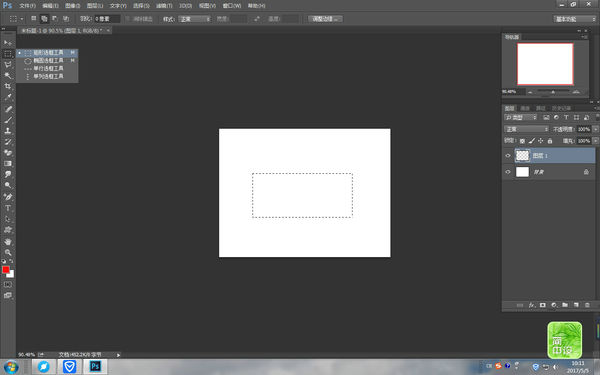Expand the 基本功能 workspace dropdown
This screenshot has width=600, height=375.
tap(575, 19)
